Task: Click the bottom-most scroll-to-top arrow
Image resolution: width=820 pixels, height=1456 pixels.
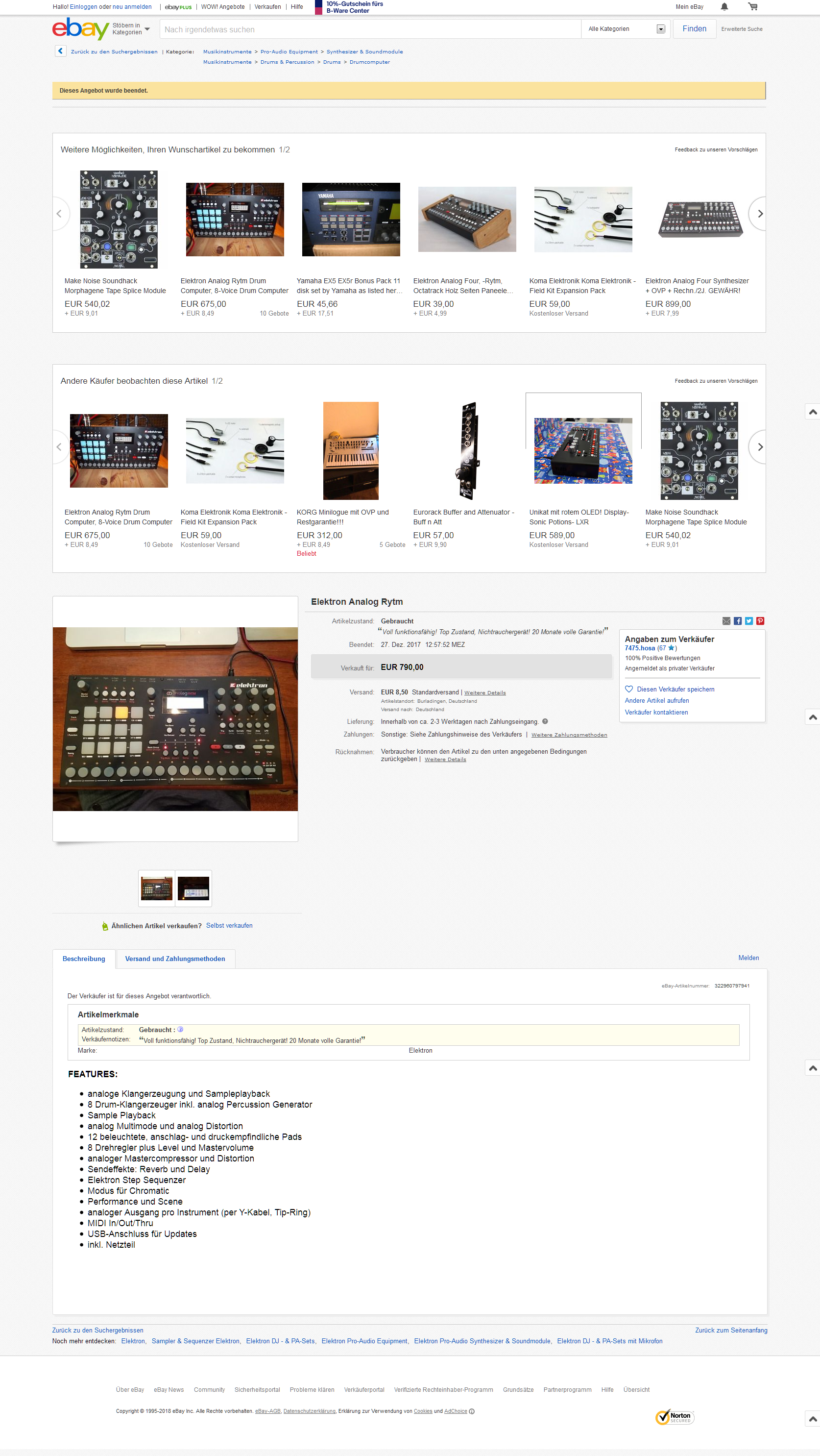Action: (x=813, y=1418)
